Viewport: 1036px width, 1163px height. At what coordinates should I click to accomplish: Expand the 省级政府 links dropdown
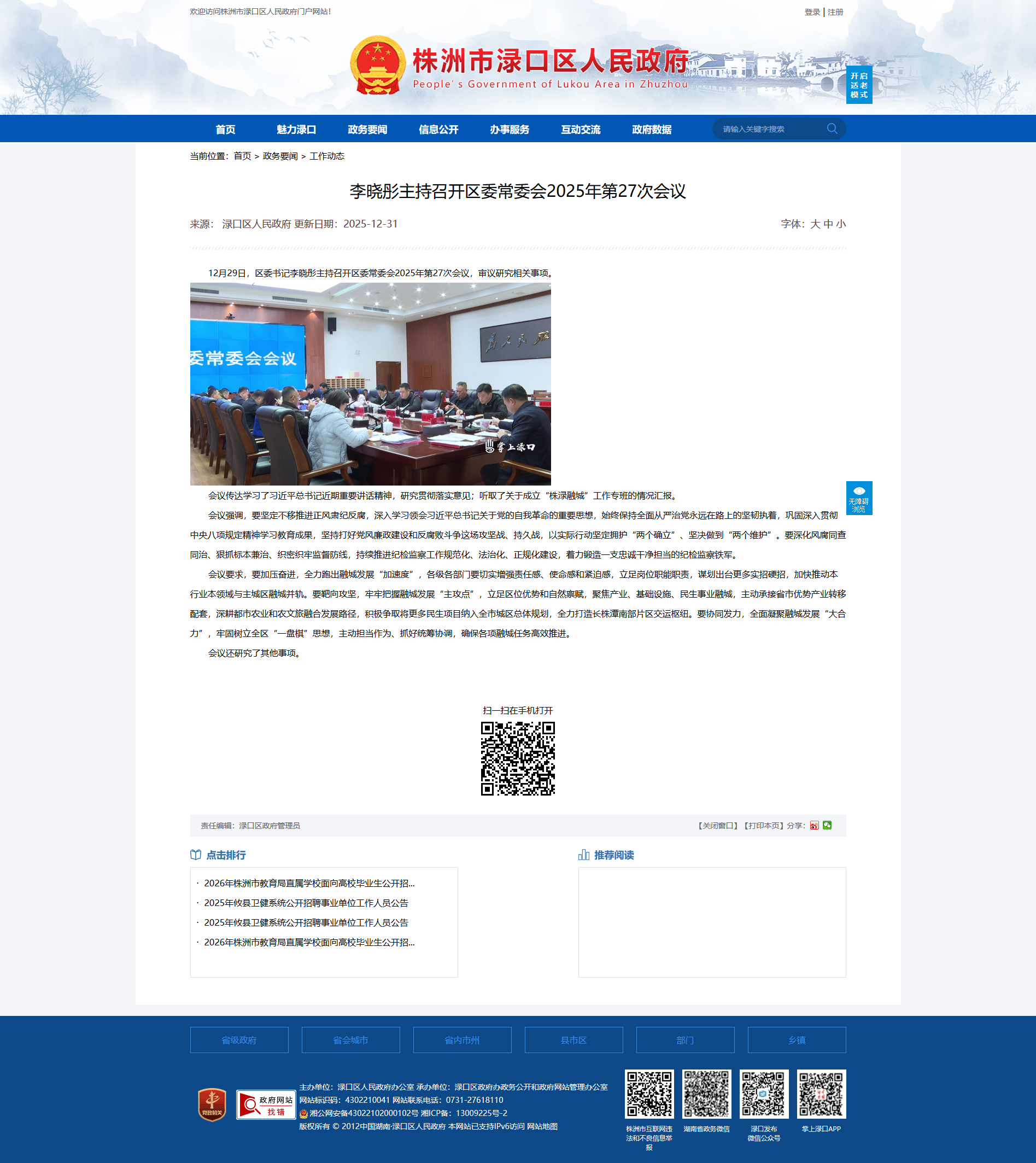coord(239,1040)
